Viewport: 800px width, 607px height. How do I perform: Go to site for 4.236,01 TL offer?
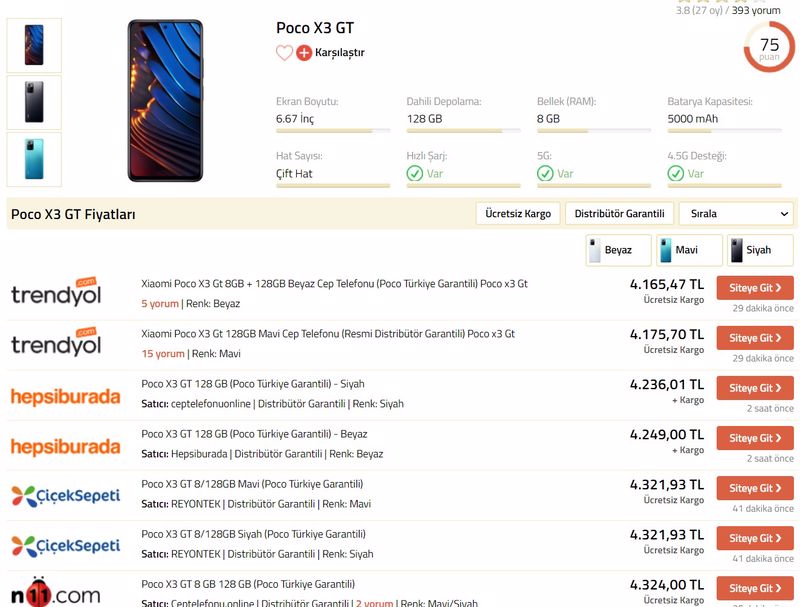[755, 388]
